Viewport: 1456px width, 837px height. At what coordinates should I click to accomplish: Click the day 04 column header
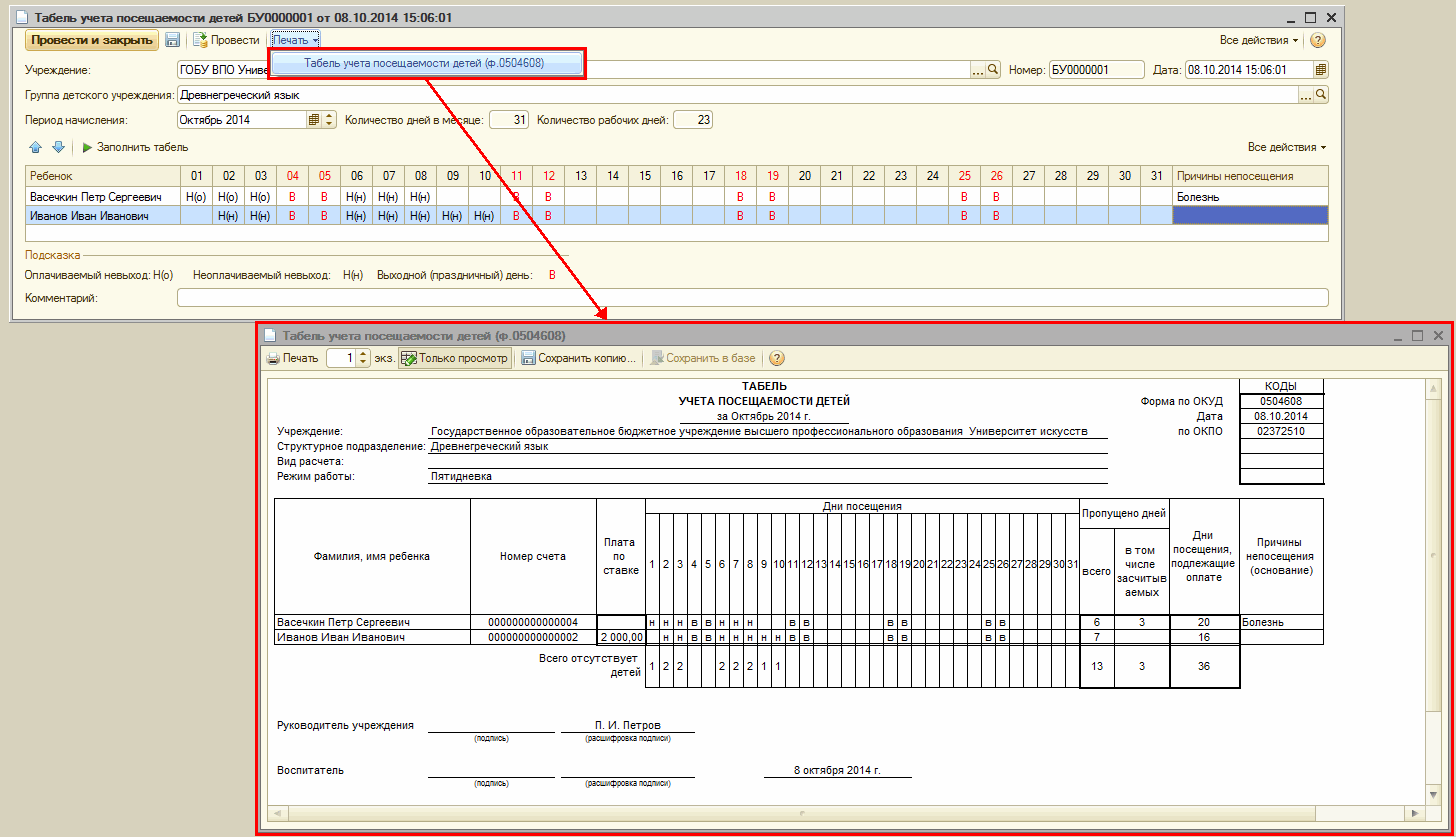click(292, 176)
